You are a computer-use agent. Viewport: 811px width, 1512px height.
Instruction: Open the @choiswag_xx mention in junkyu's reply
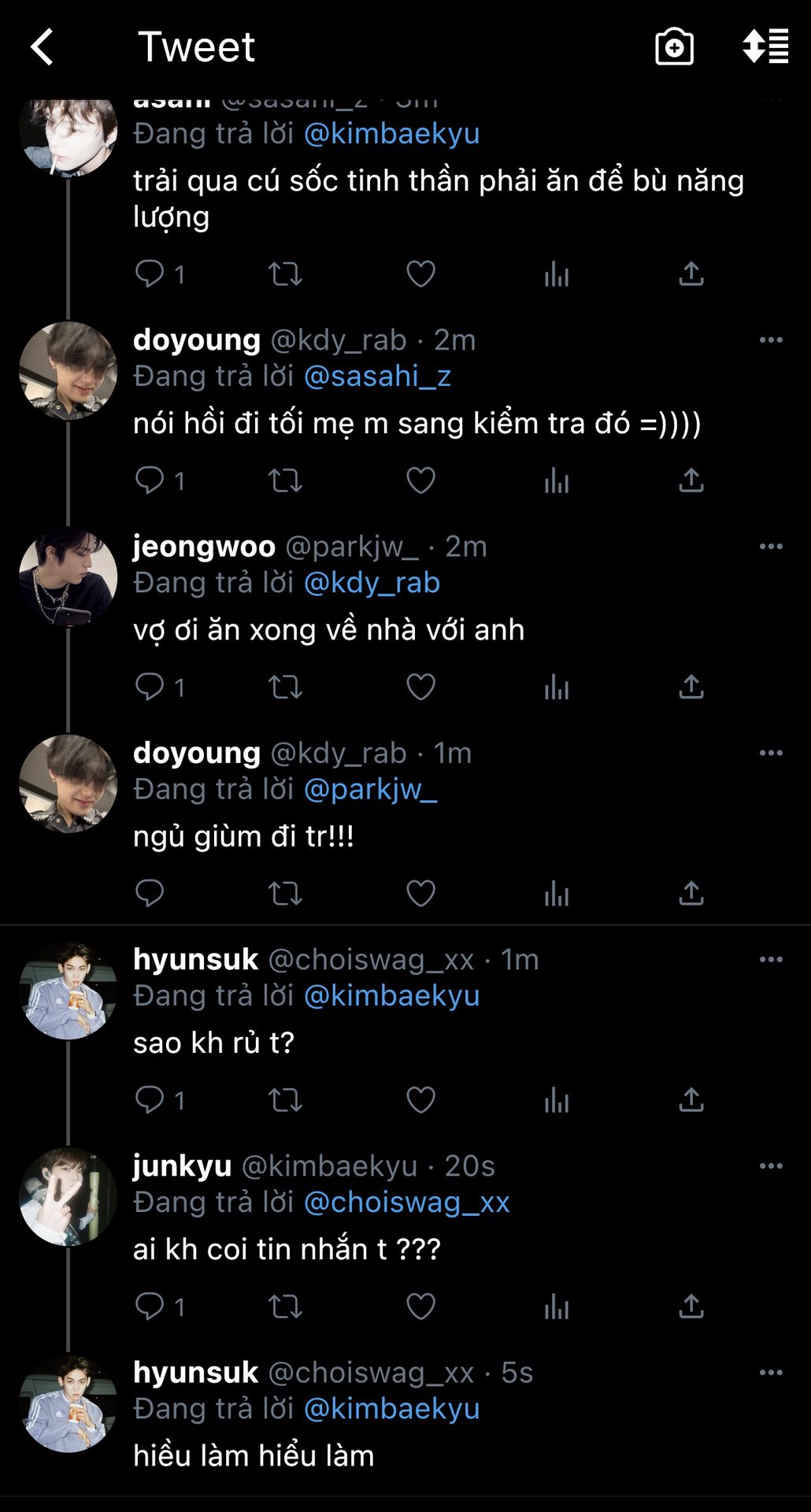[406, 1202]
